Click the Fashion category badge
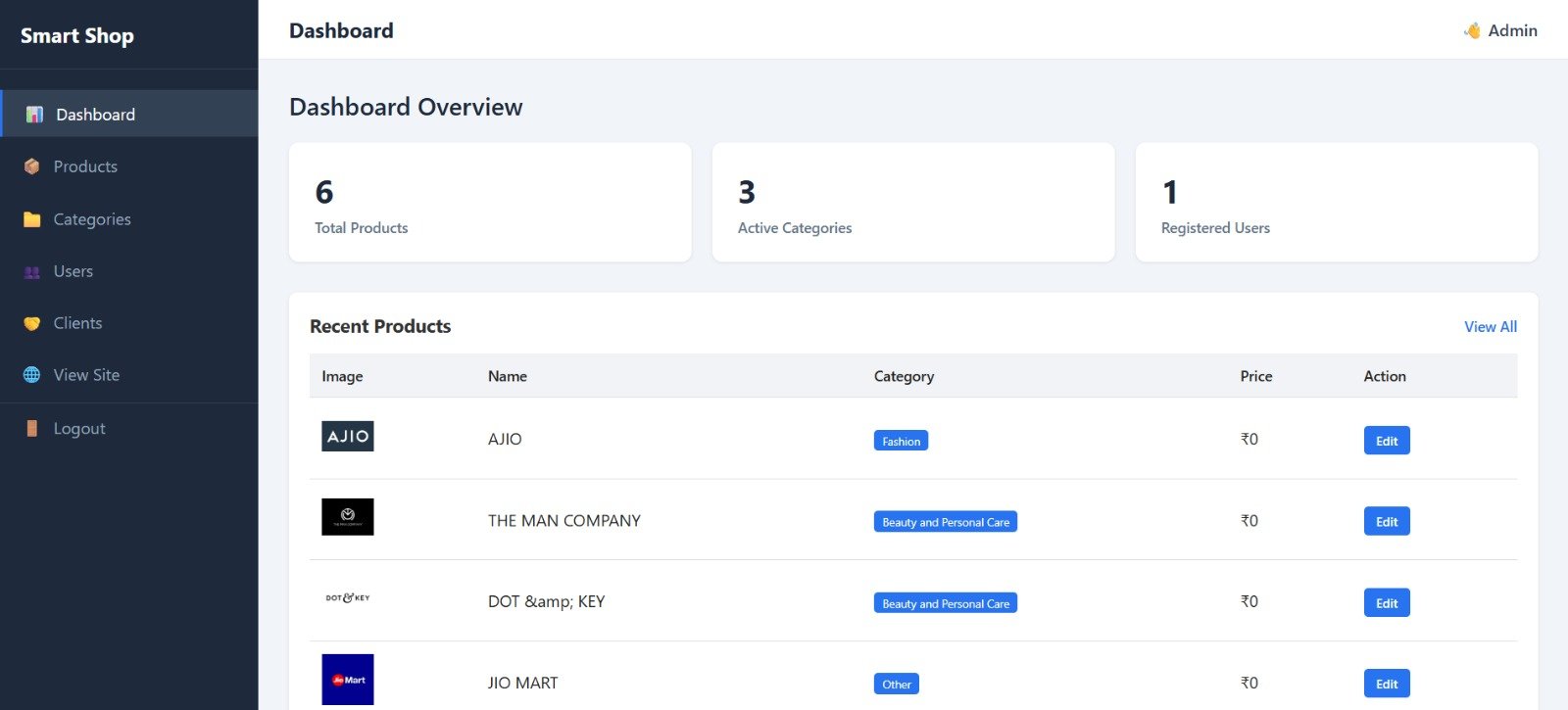The image size is (1568, 710). [x=901, y=442]
